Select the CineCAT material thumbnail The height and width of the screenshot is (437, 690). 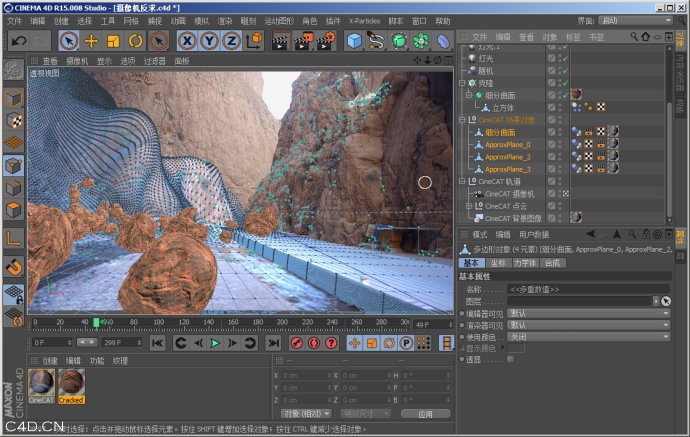[42, 382]
